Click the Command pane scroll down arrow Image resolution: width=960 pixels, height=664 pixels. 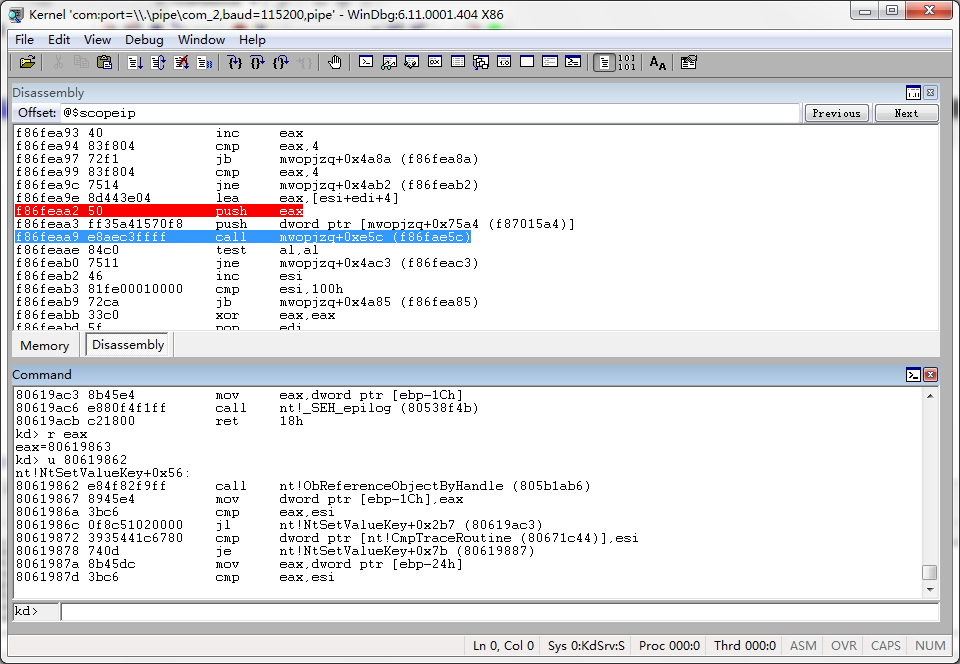click(930, 589)
